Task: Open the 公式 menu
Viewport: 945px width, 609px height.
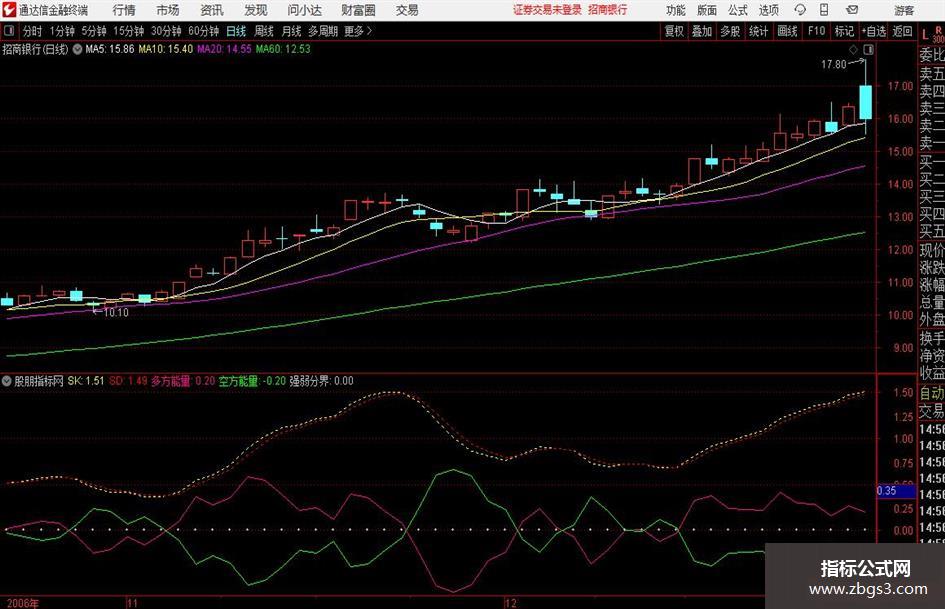Action: pyautogui.click(x=738, y=10)
